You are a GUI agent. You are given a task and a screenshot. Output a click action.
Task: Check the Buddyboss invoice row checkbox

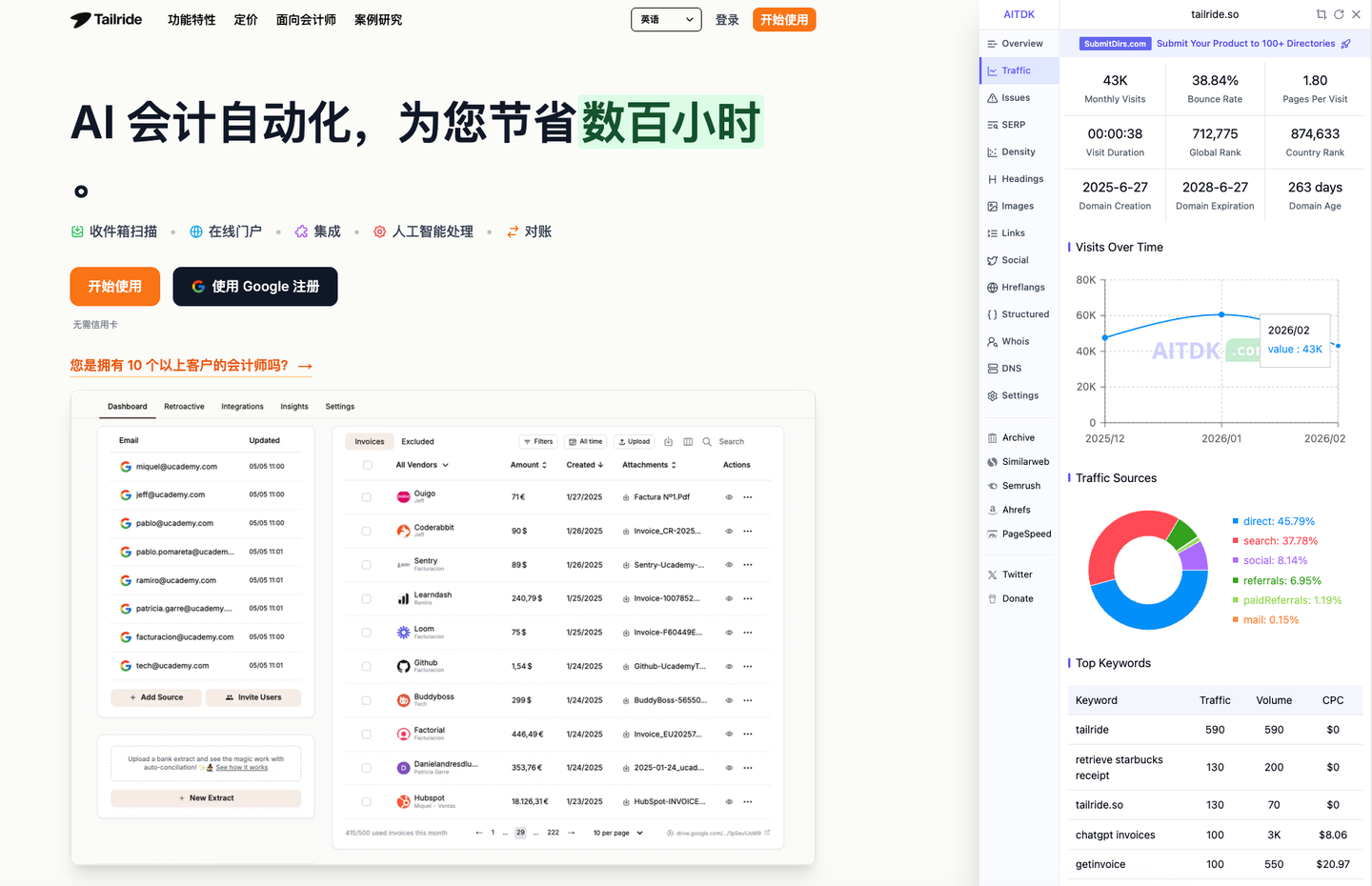point(366,700)
